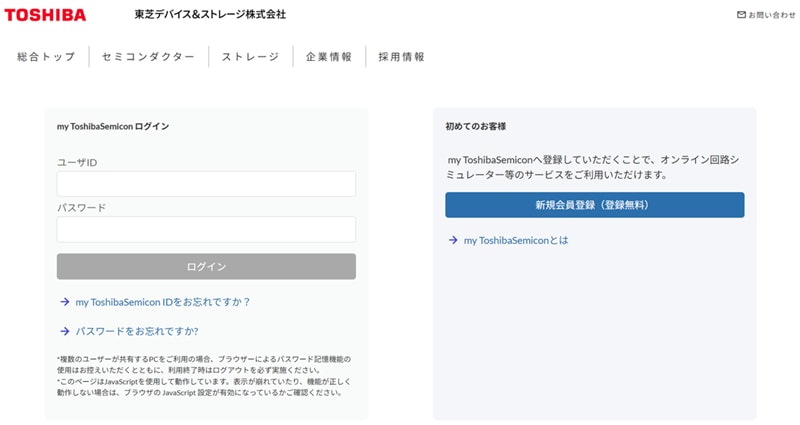Open the ストレージ menu item
Screen dimensions: 800x425
(251, 57)
